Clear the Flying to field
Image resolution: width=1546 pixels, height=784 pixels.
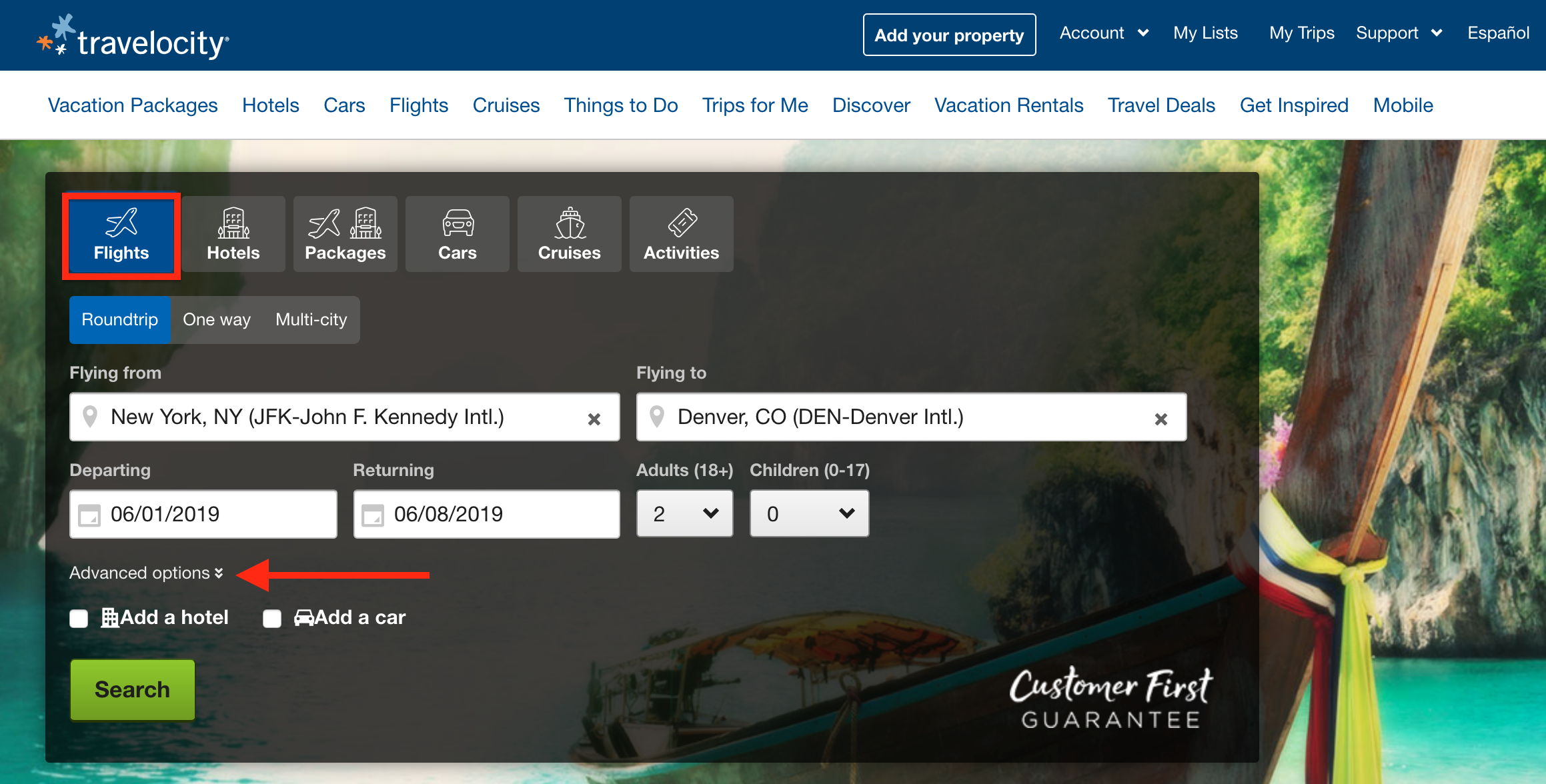1161,419
